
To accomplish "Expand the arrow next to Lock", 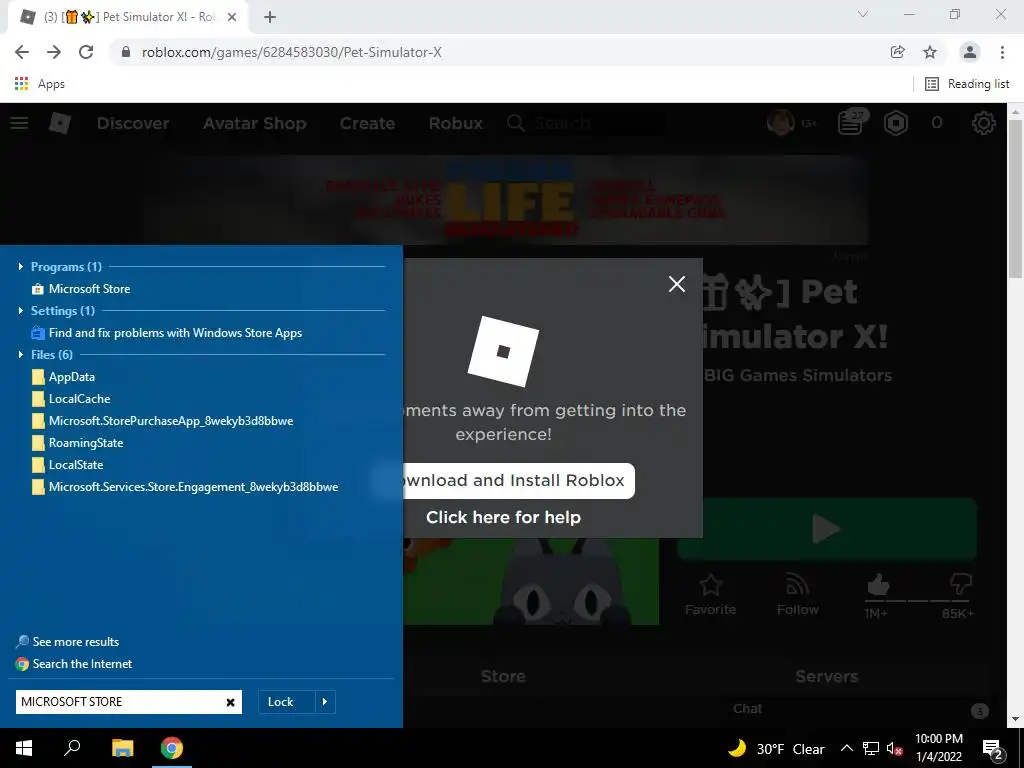I will (325, 702).
